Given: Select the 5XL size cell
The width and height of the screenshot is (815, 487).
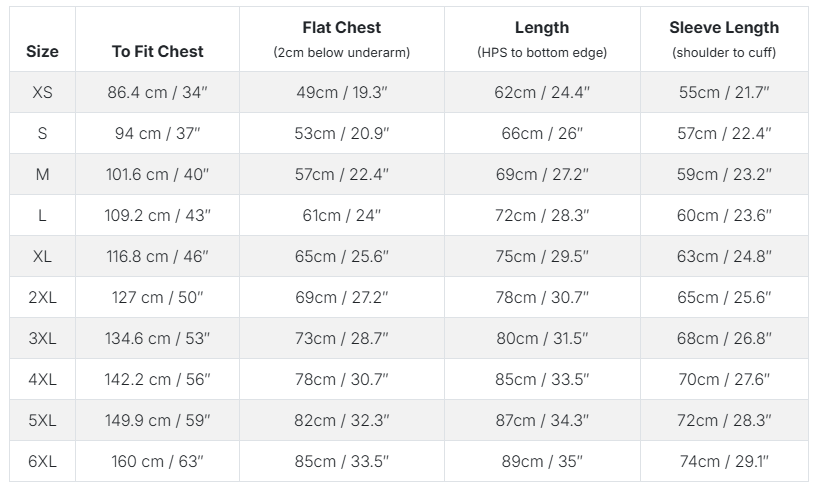Looking at the screenshot, I should tap(42, 420).
